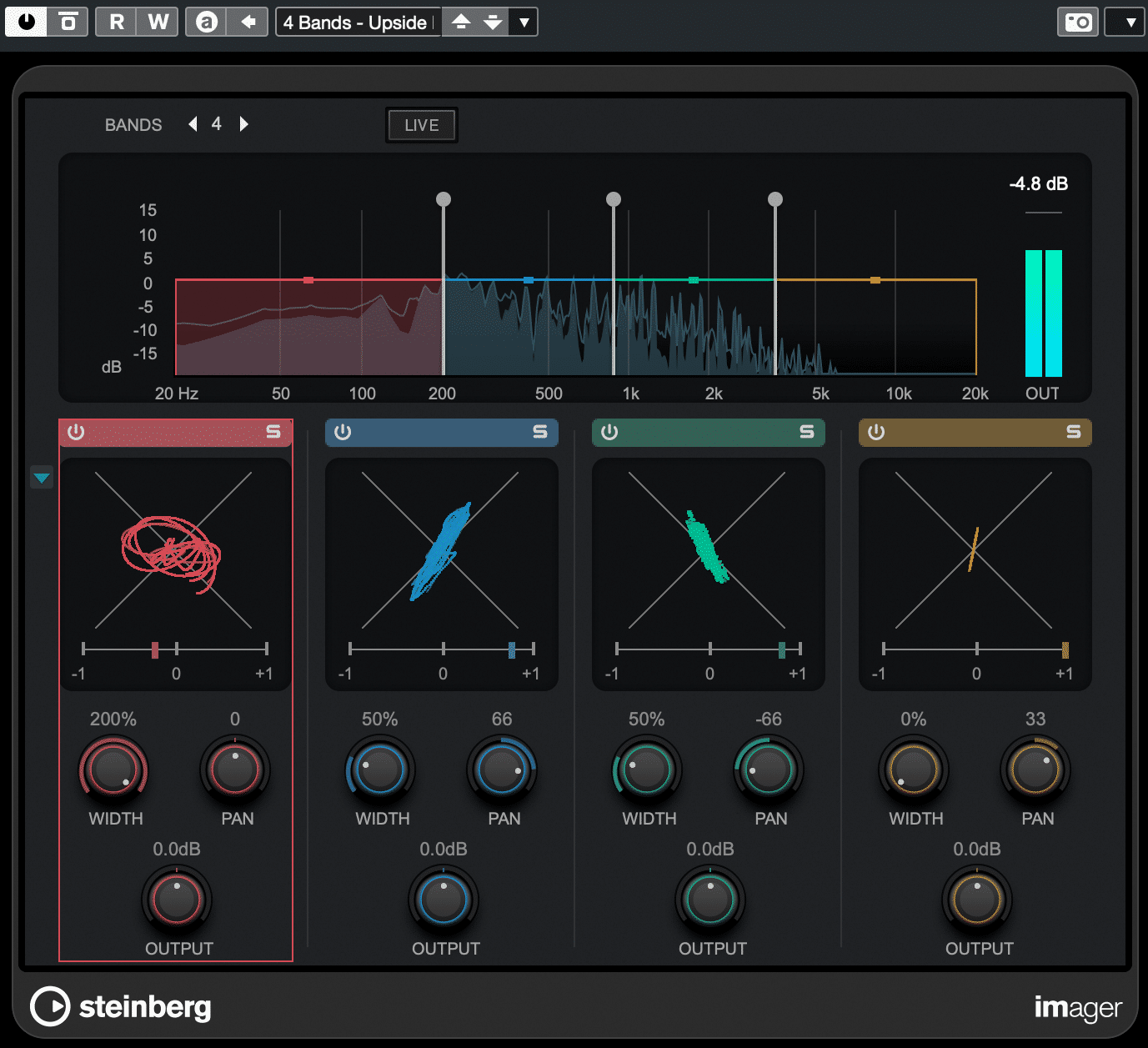Select the bypass plug-in icon
The width and height of the screenshot is (1148, 1048).
[x=68, y=22]
